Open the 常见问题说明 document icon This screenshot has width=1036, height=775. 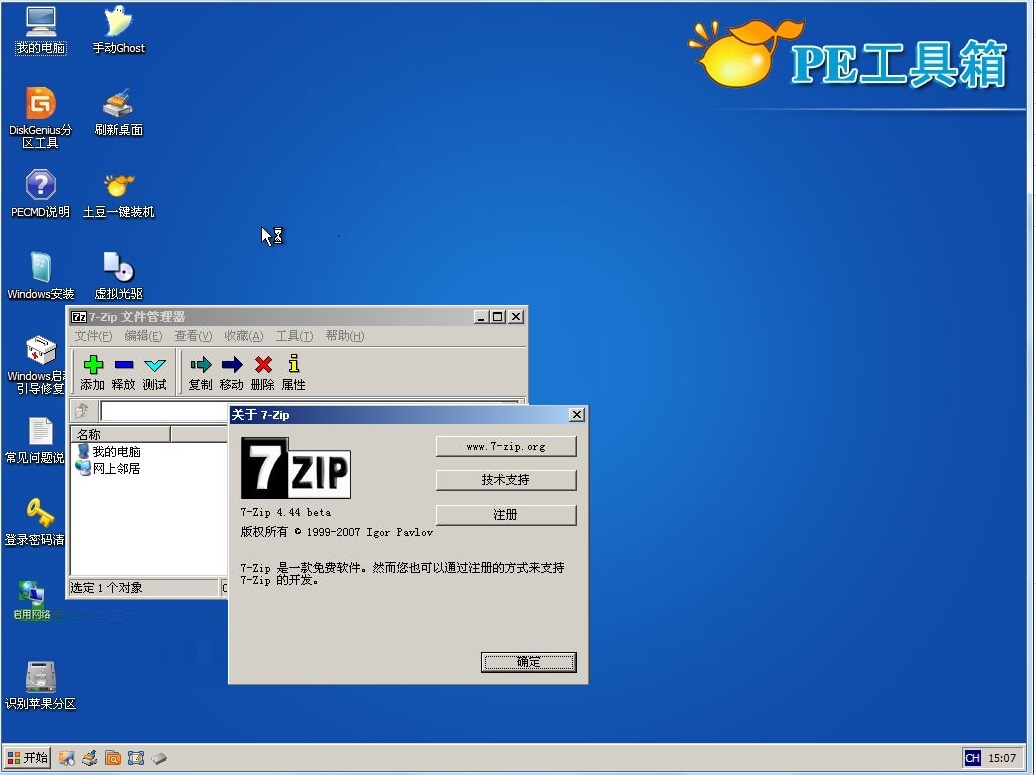(35, 440)
